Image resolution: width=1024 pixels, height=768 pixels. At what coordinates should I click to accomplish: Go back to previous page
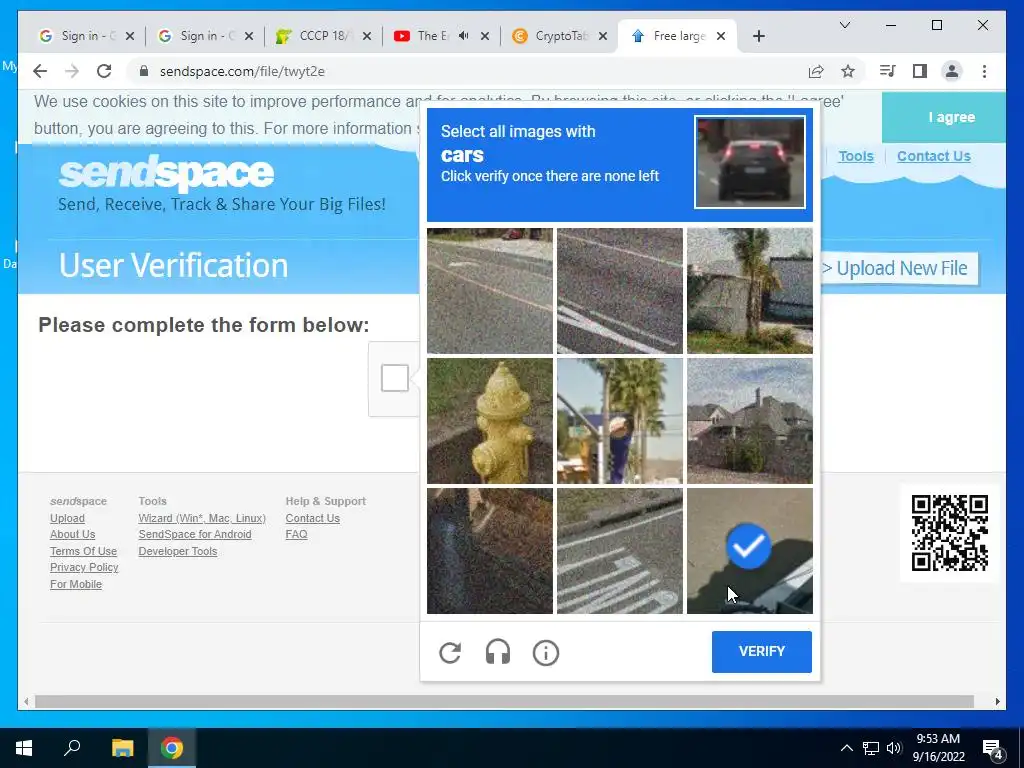pyautogui.click(x=40, y=71)
